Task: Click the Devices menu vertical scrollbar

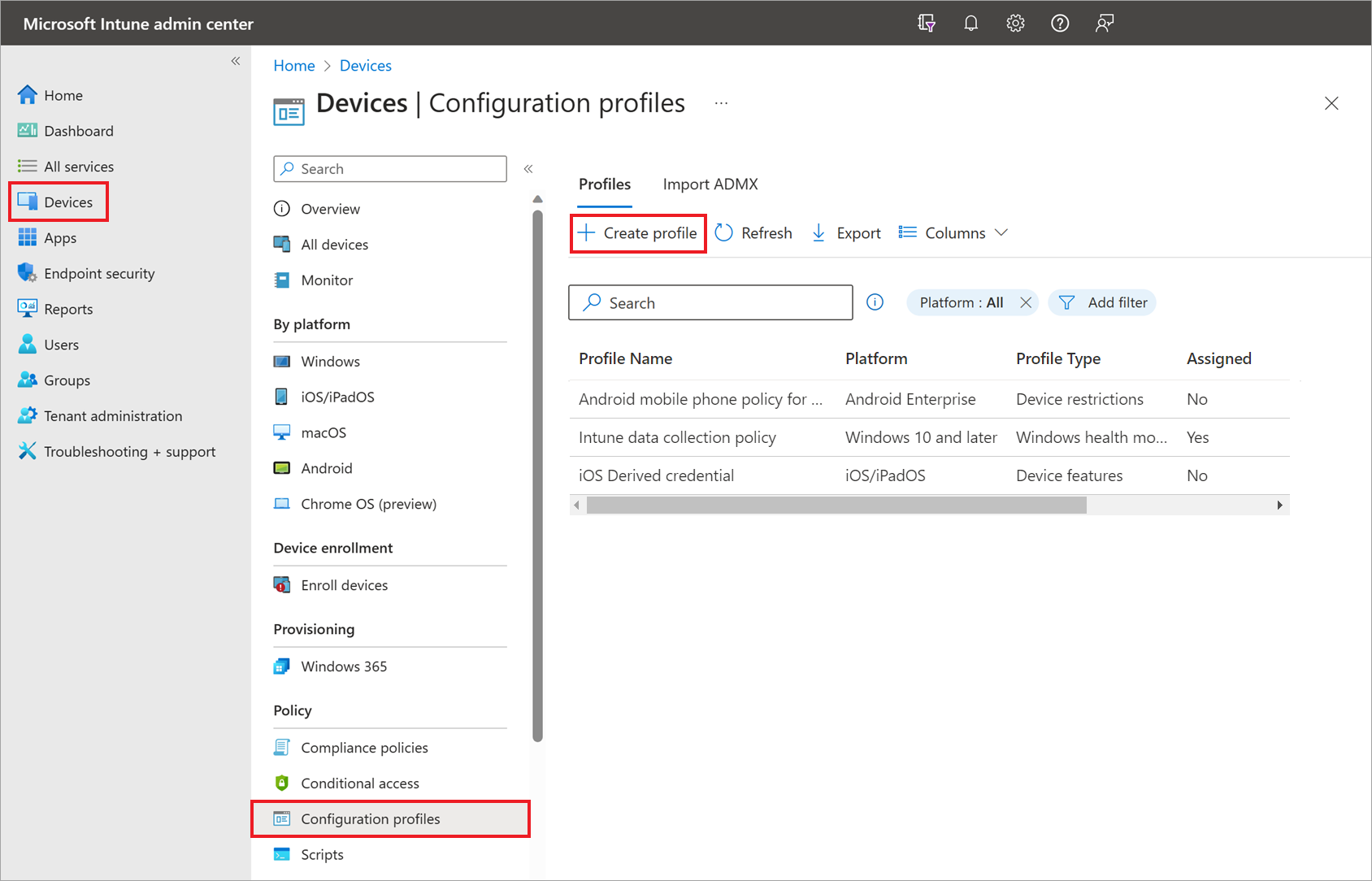Action: tap(537, 475)
